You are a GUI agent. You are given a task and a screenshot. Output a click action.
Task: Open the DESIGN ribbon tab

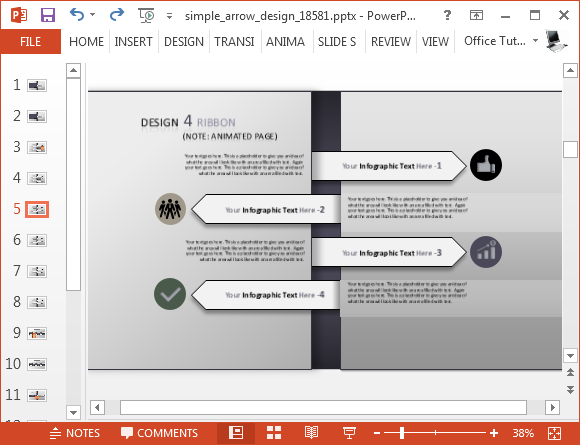click(x=184, y=41)
